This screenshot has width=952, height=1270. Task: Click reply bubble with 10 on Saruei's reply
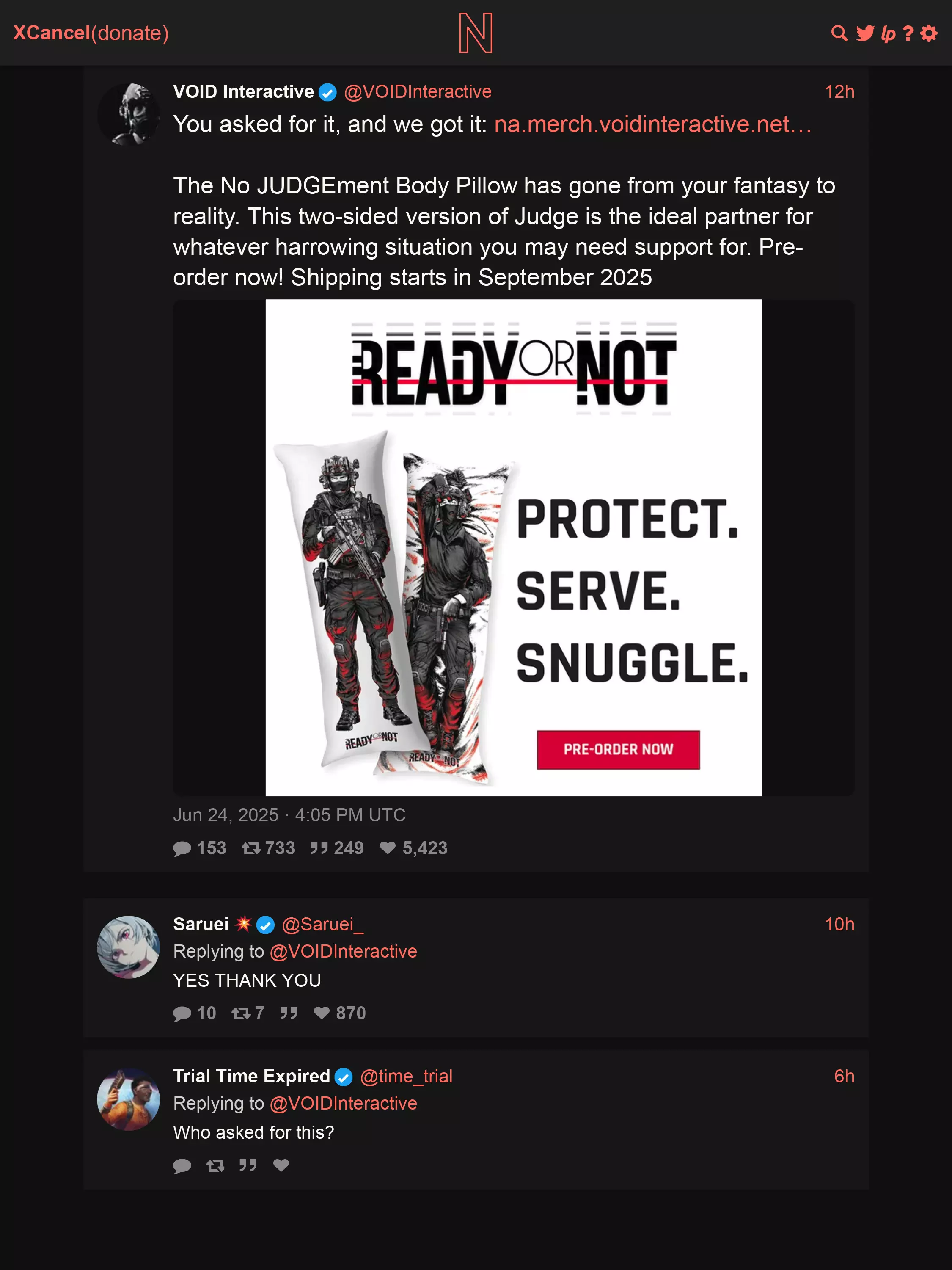(182, 1013)
